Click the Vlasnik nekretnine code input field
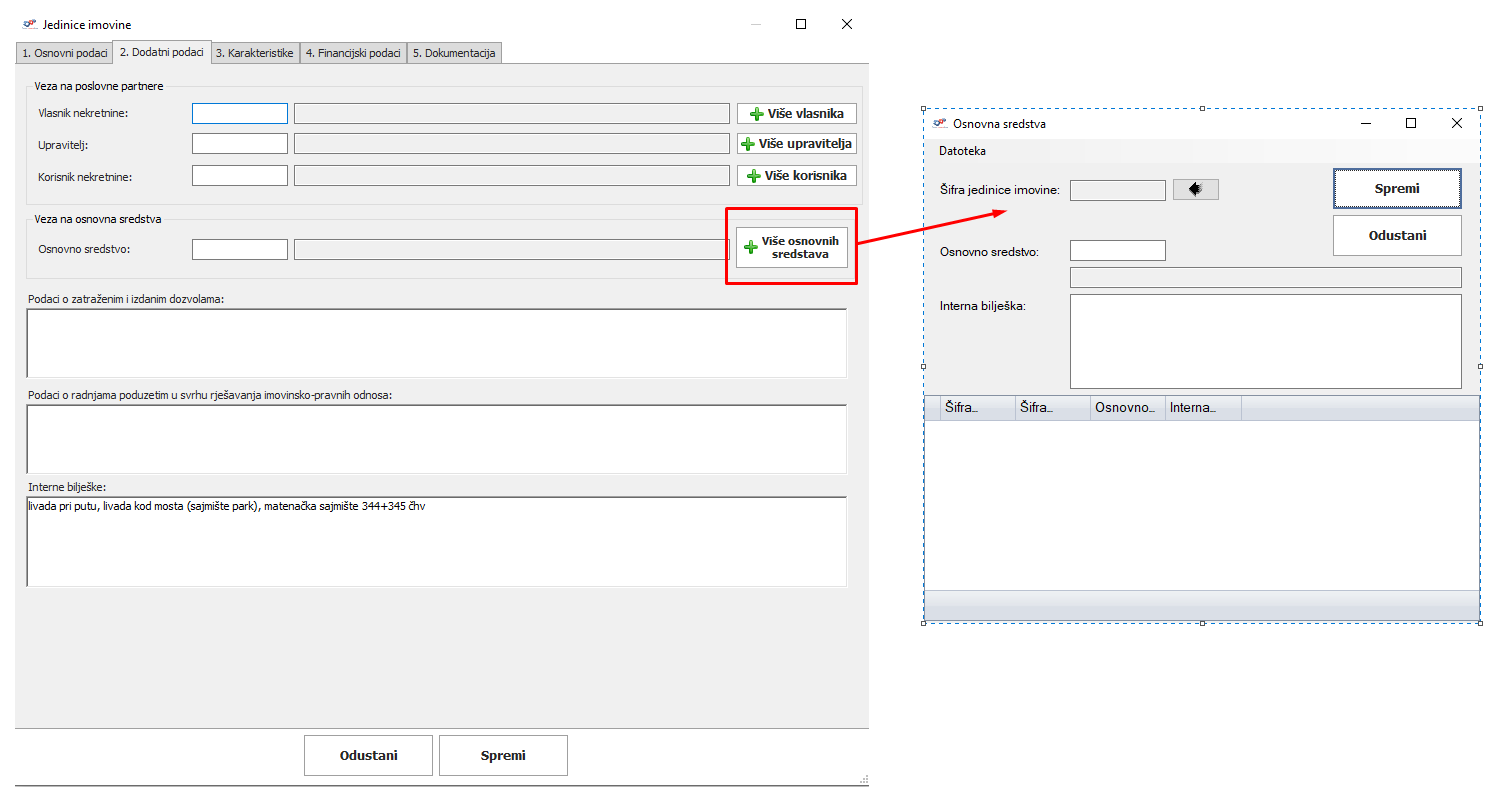Viewport: 1485px width, 797px height. 239,114
